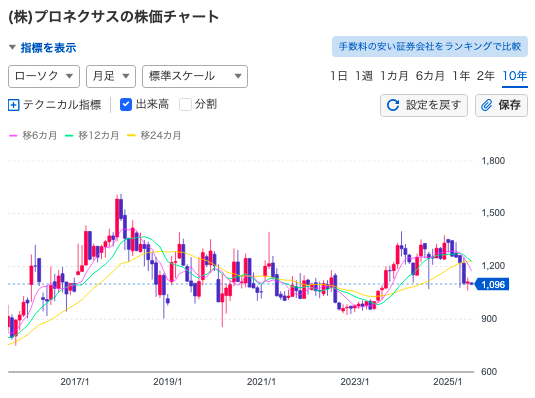Open テクニカル指標 settings

coord(62,105)
